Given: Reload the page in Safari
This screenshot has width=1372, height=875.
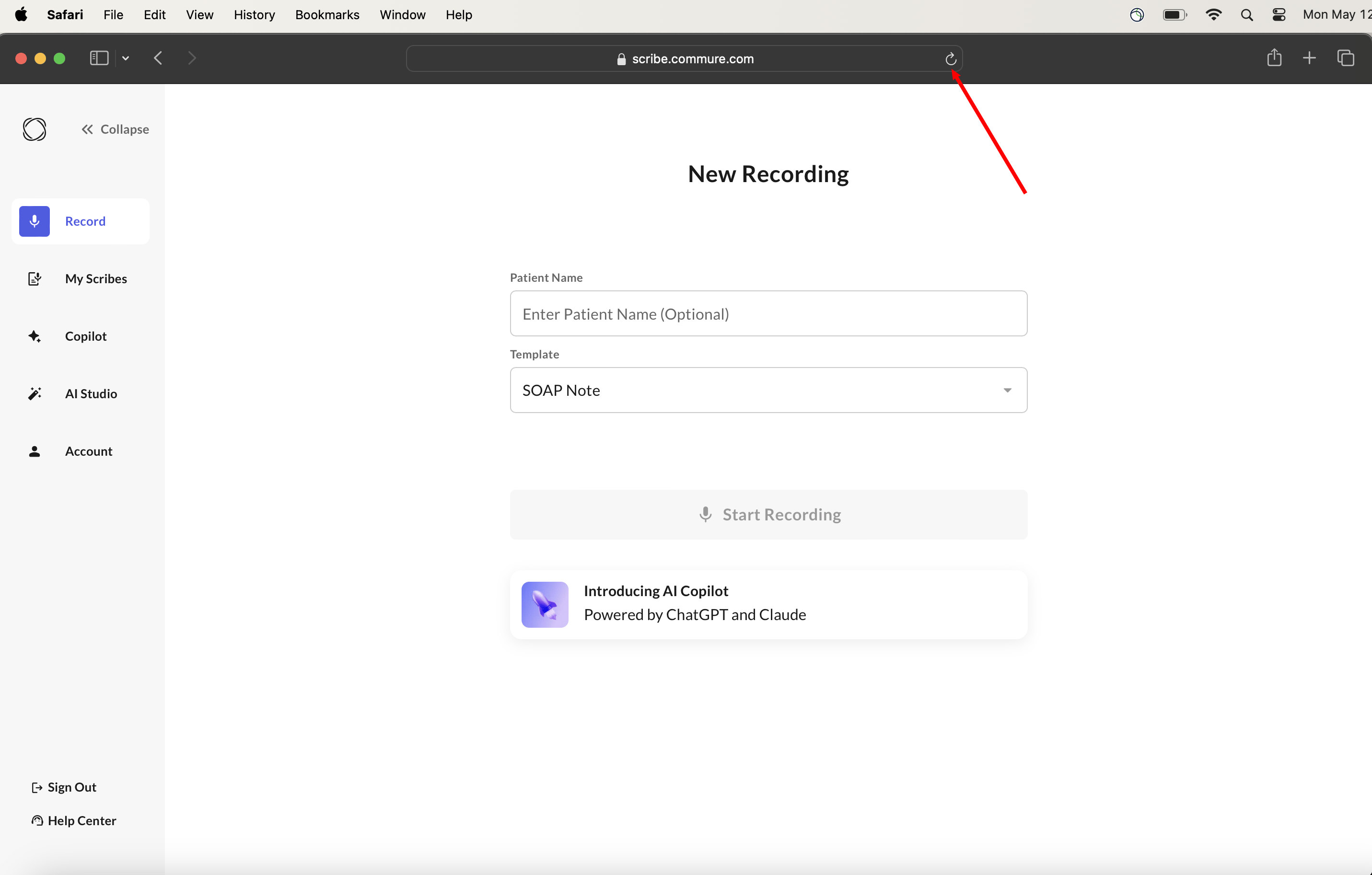Looking at the screenshot, I should click(950, 58).
